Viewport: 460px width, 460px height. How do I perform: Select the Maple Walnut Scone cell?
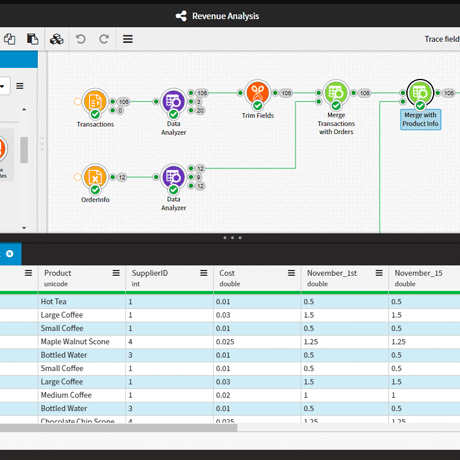point(82,342)
